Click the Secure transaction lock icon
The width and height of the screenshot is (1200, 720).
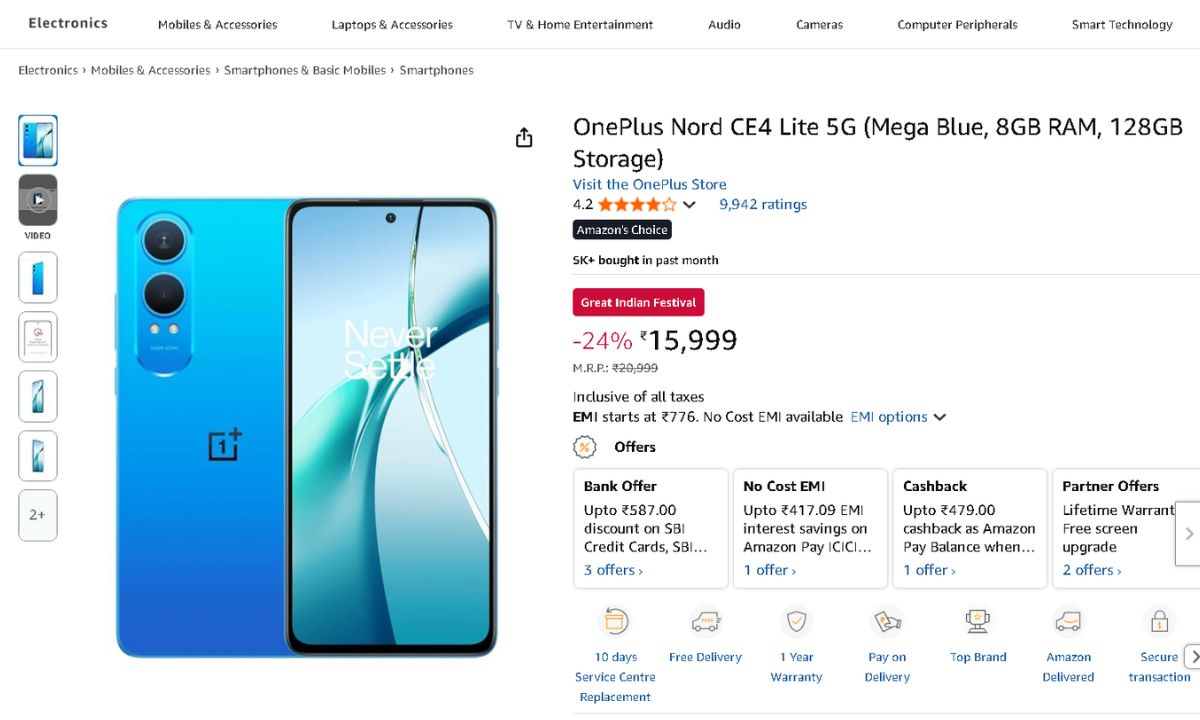(1159, 622)
